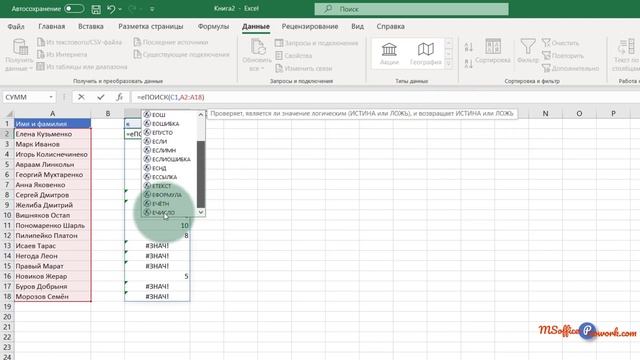Open the Undo history dropdown arrow
The width and height of the screenshot is (640, 360).
coord(120,9)
